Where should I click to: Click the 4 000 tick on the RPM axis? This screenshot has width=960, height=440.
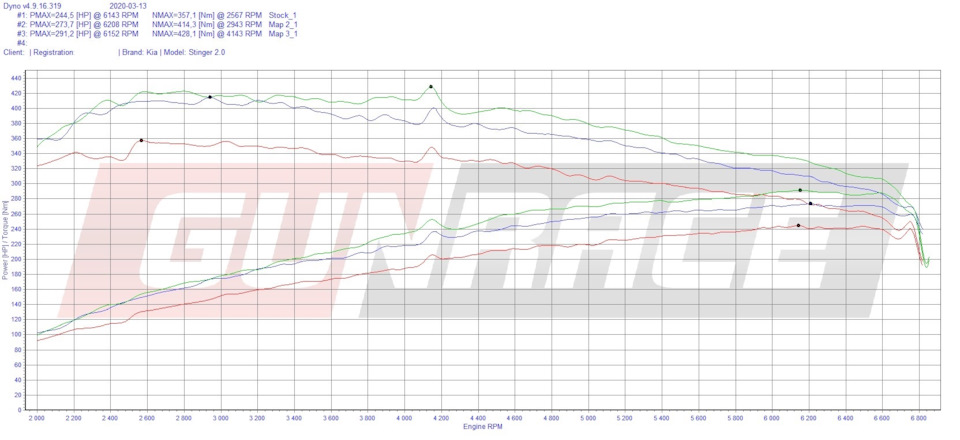point(404,418)
